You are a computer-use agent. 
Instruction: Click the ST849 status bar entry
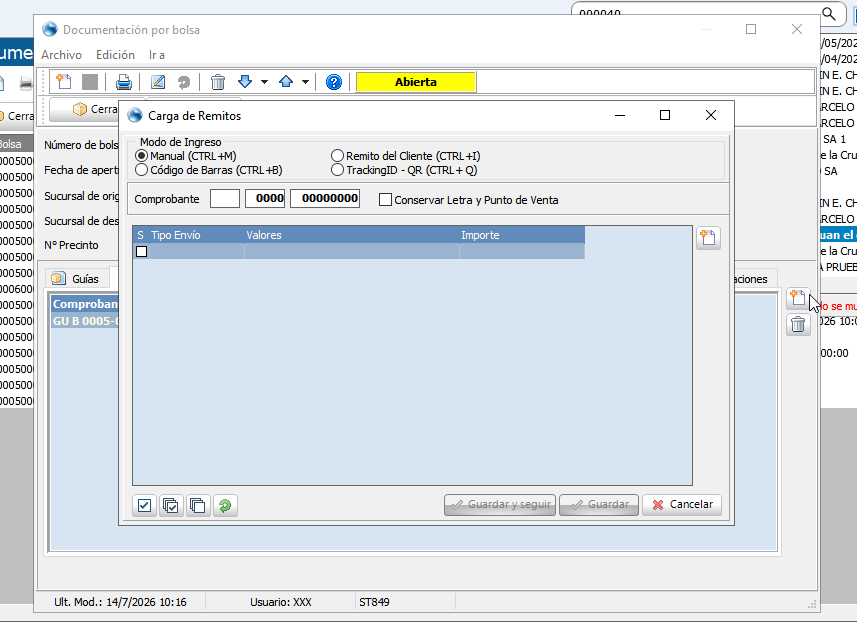pyautogui.click(x=374, y=602)
